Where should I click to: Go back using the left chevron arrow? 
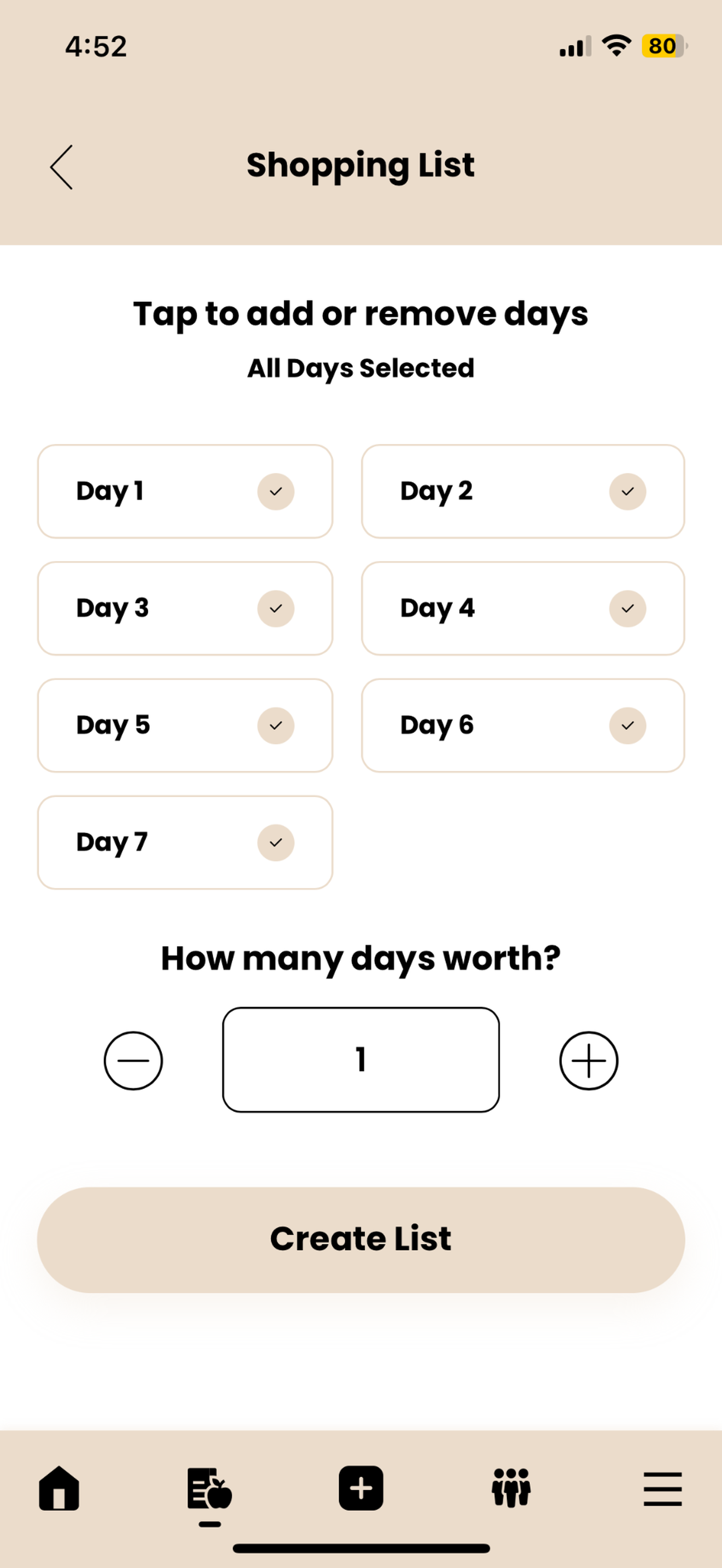[x=61, y=167]
